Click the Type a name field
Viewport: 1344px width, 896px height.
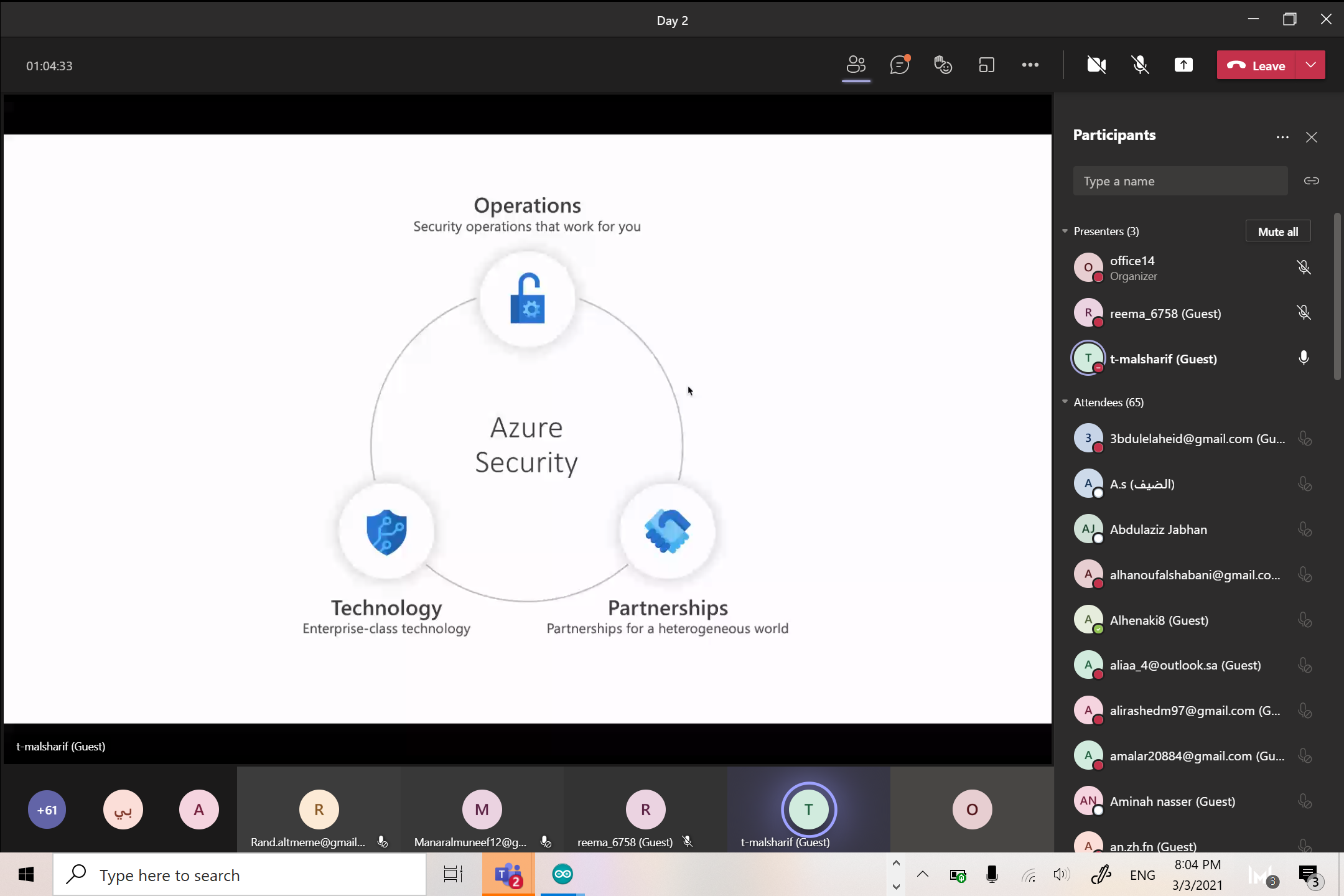(x=1179, y=181)
